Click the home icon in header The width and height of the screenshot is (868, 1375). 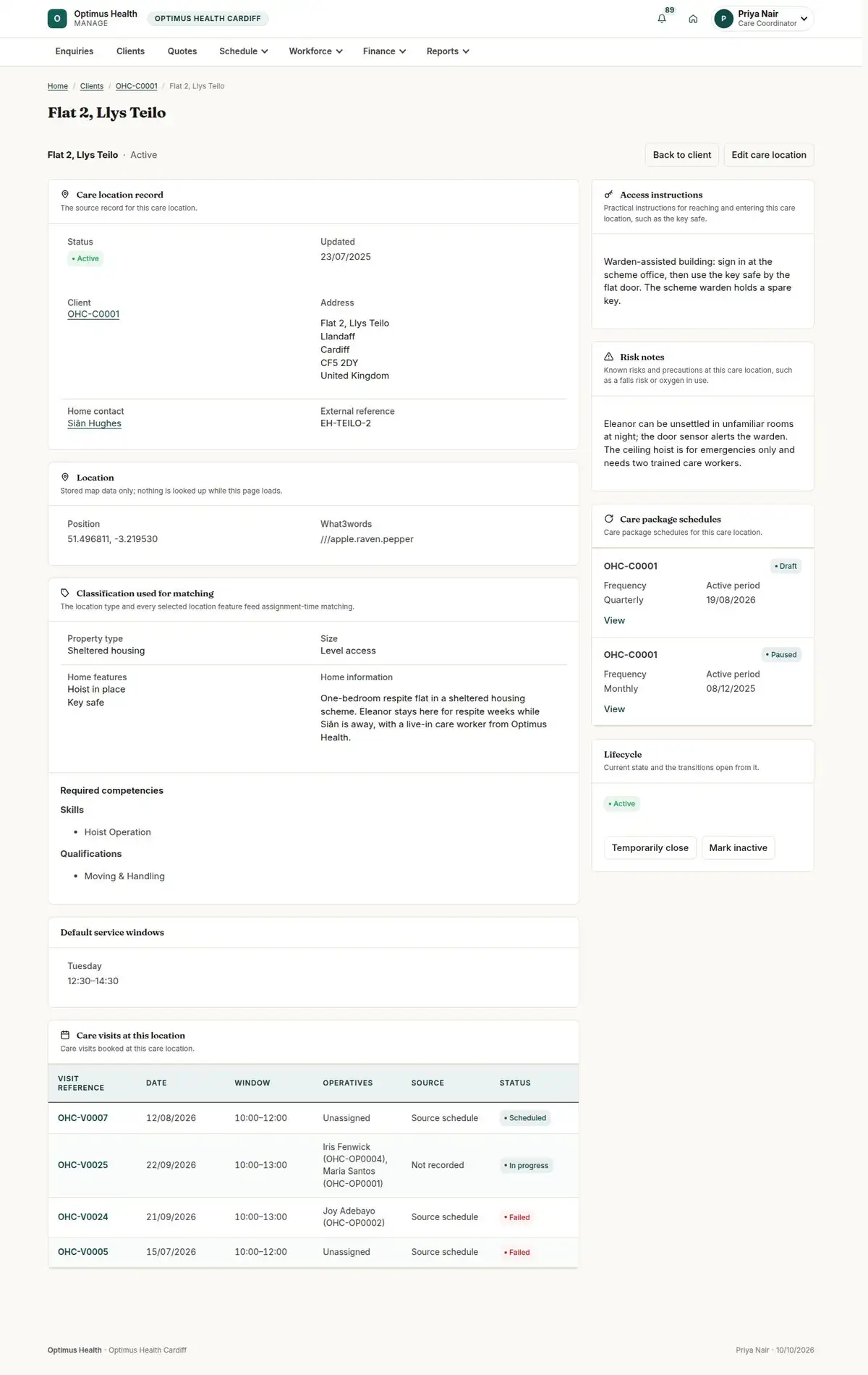click(x=693, y=19)
